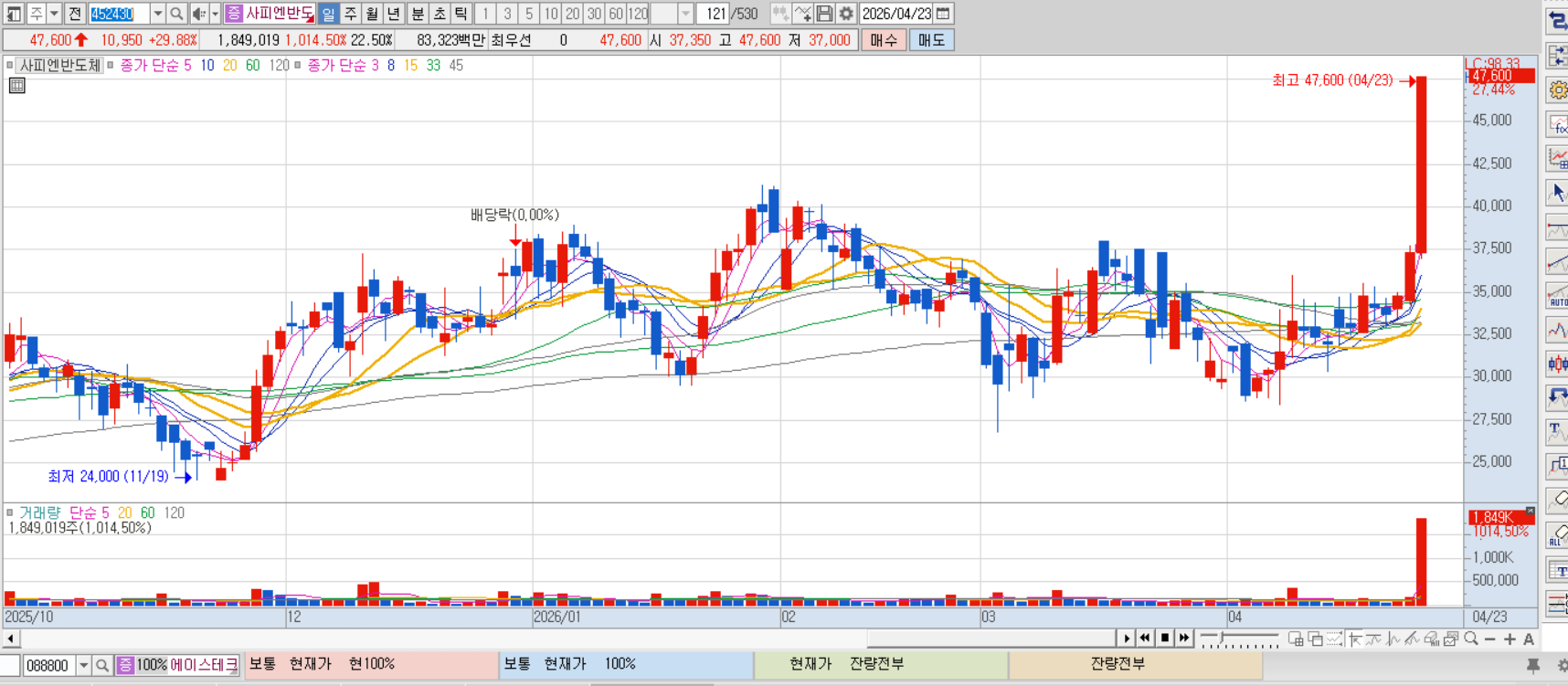Select the 120 interval button

(x=638, y=14)
